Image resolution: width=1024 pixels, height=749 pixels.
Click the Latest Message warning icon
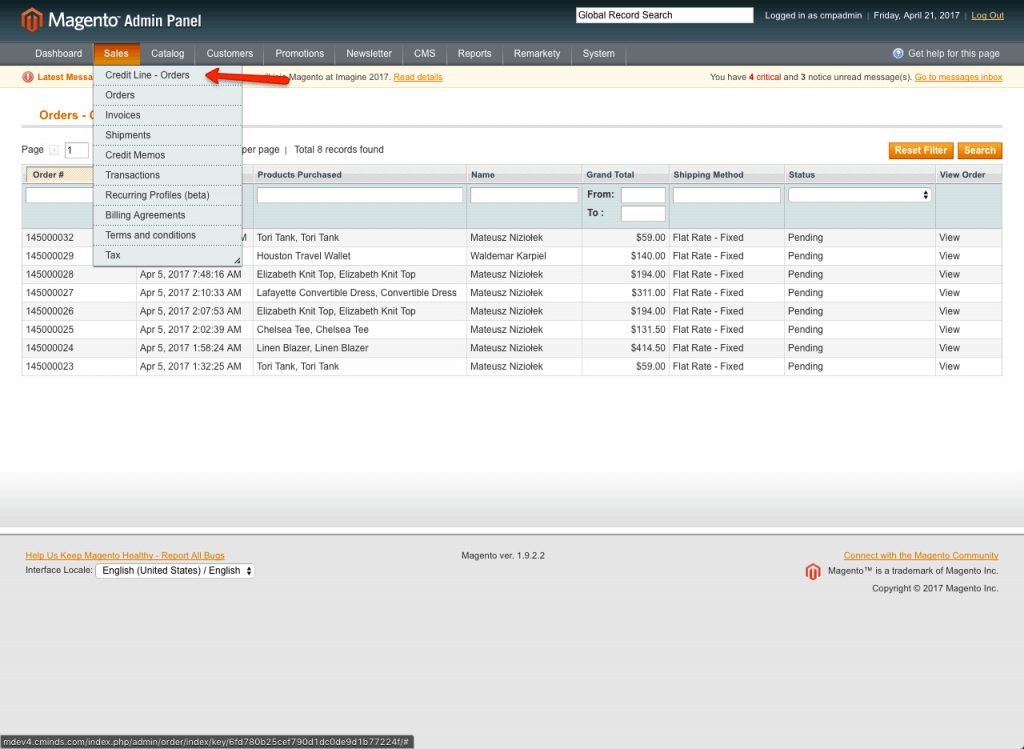pyautogui.click(x=29, y=77)
